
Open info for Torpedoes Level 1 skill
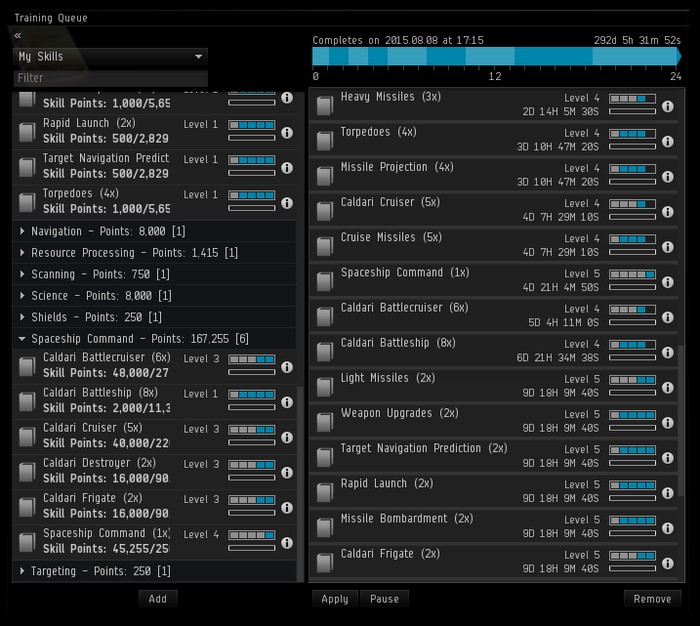[x=287, y=203]
